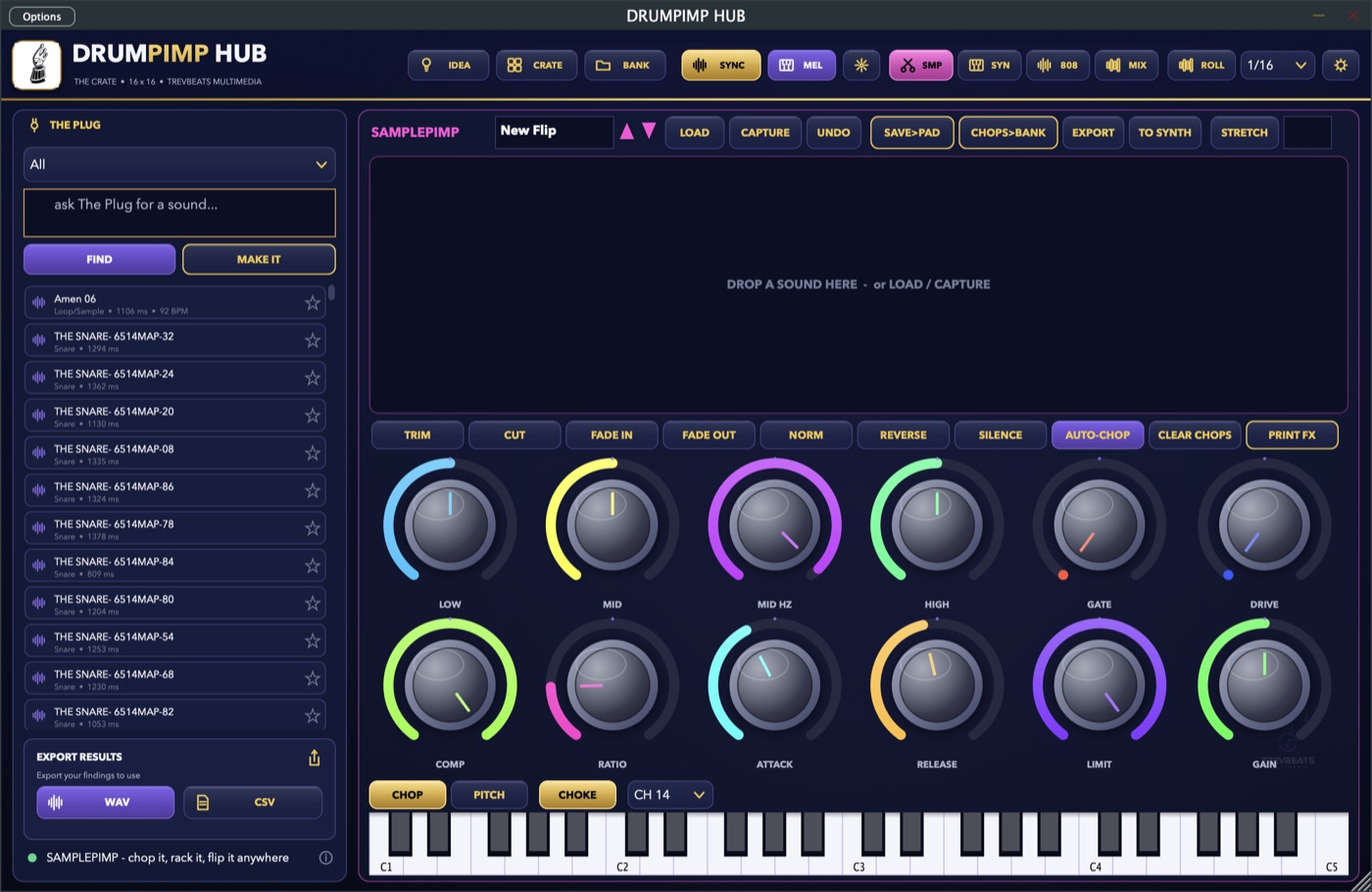Click the DrumPimp glove logo
Viewport: 1372px width, 892px height.
[36, 66]
